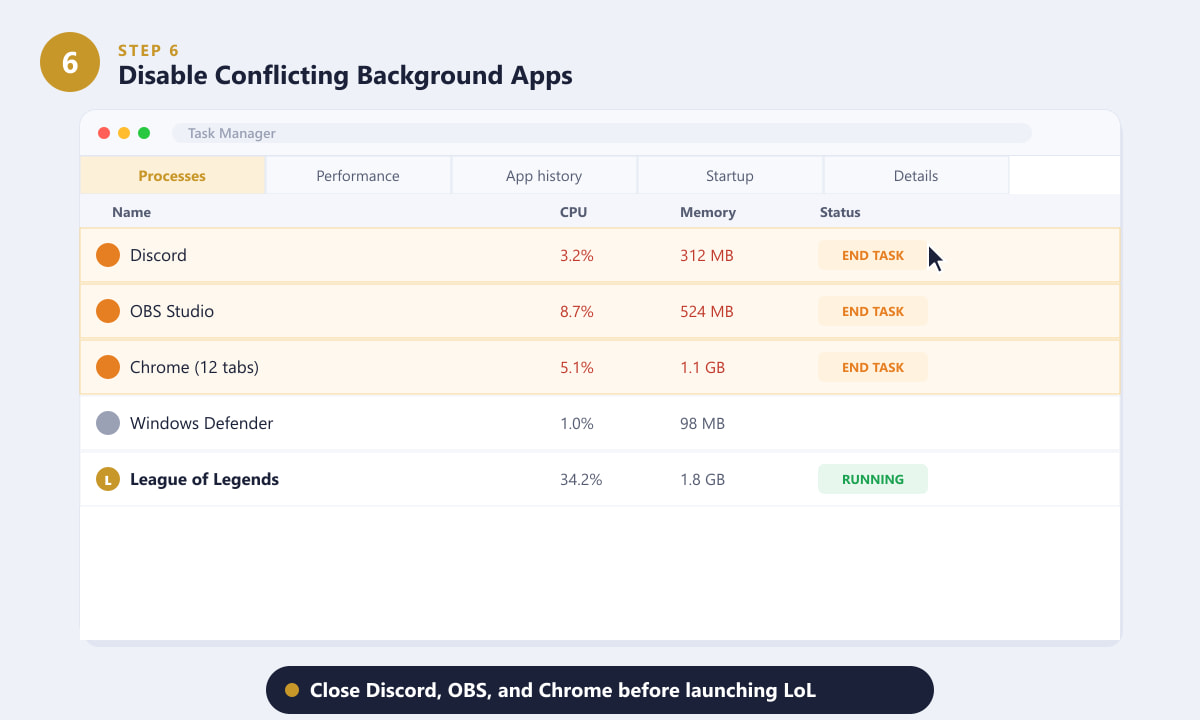The width and height of the screenshot is (1200, 720).
Task: Select the OBS Studio process name
Action: pos(172,311)
